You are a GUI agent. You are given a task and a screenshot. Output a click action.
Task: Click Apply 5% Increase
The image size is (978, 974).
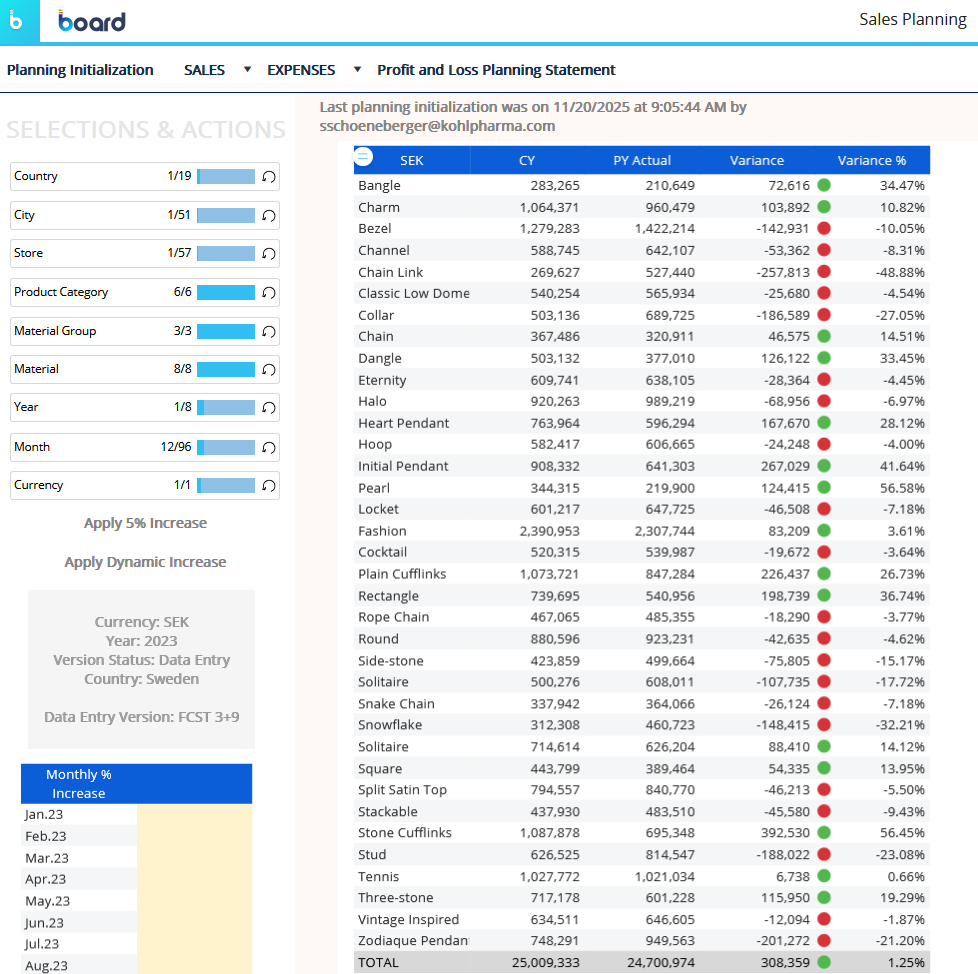[145, 523]
